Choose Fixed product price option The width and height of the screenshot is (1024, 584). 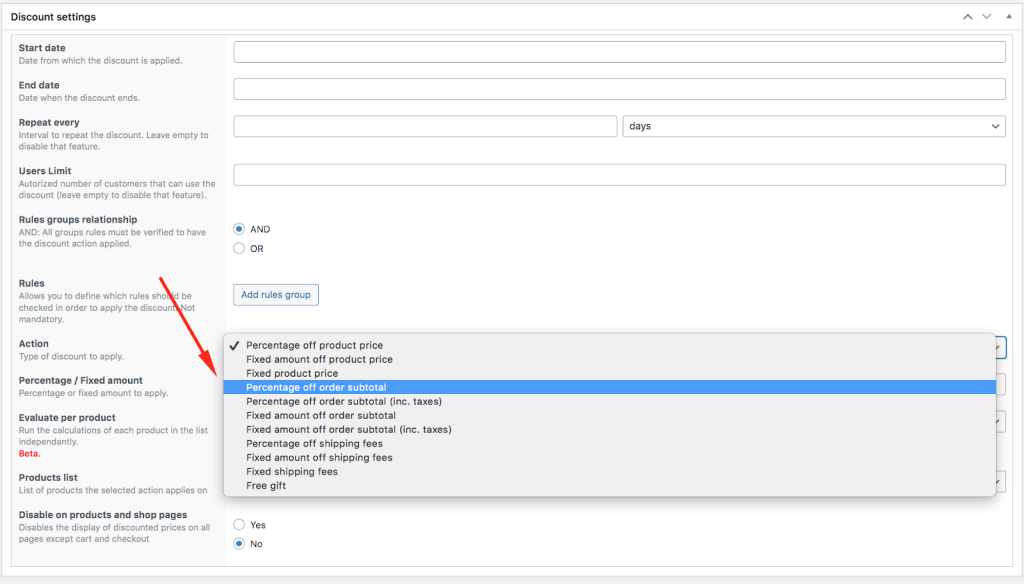[x=292, y=373]
